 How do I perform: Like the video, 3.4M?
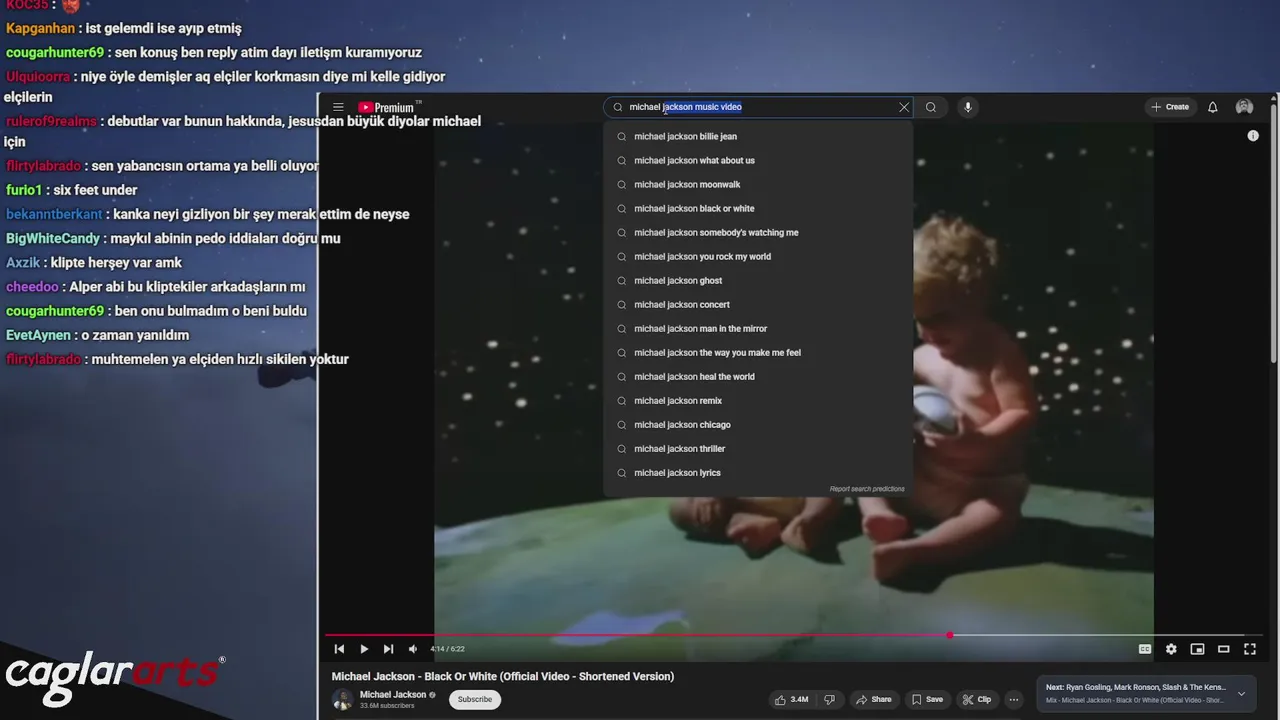pyautogui.click(x=791, y=699)
